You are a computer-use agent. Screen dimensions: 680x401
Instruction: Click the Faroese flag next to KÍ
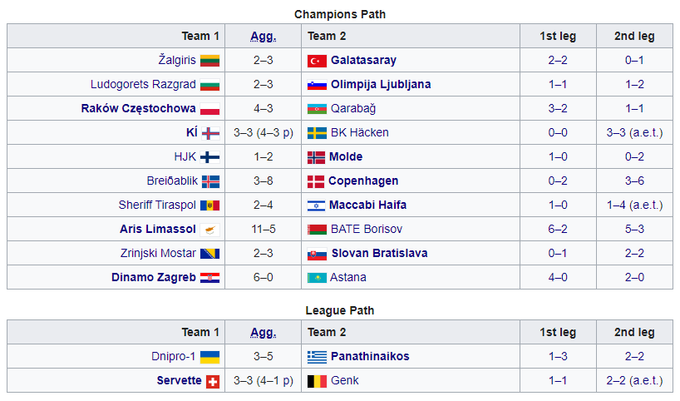(x=210, y=133)
